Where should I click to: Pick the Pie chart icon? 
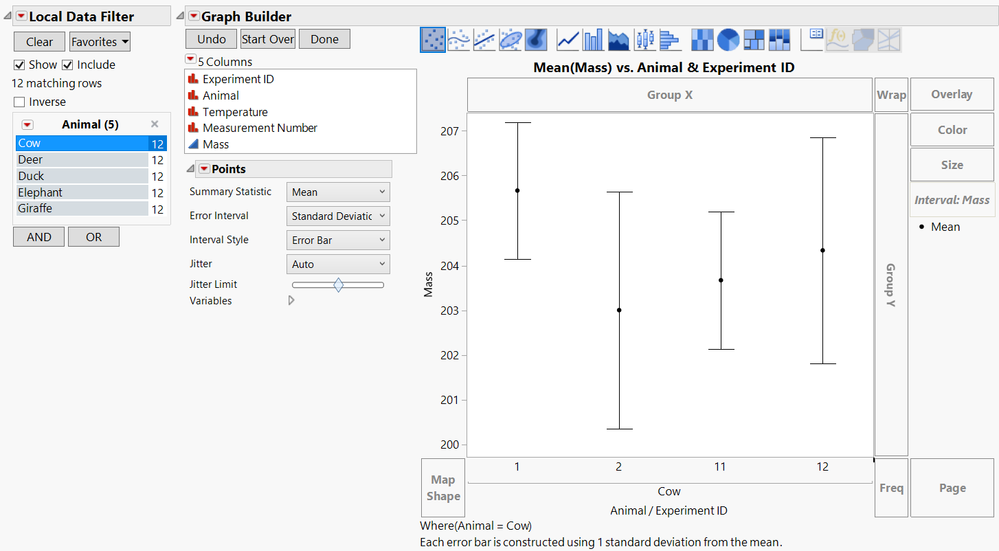pos(728,39)
